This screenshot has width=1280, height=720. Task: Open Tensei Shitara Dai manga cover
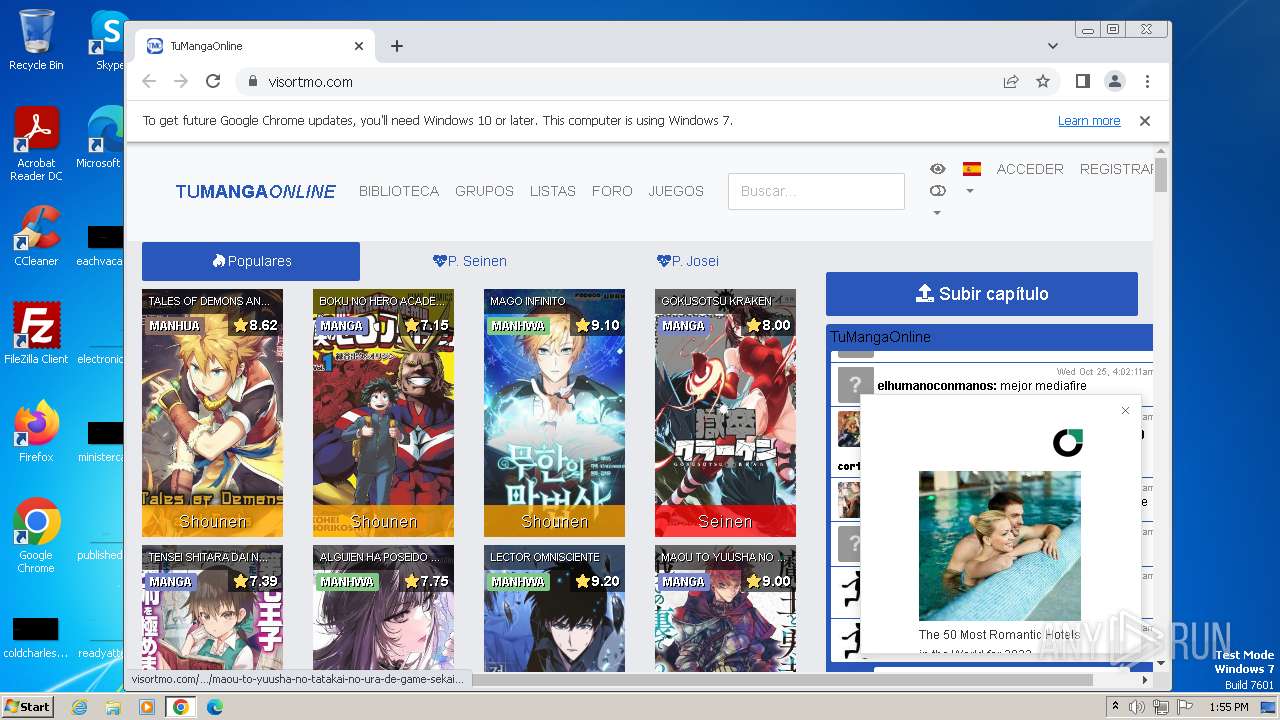[x=212, y=608]
